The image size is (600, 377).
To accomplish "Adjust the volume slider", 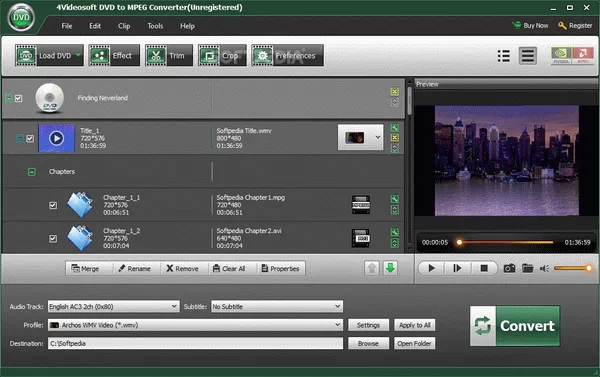I will coord(572,268).
